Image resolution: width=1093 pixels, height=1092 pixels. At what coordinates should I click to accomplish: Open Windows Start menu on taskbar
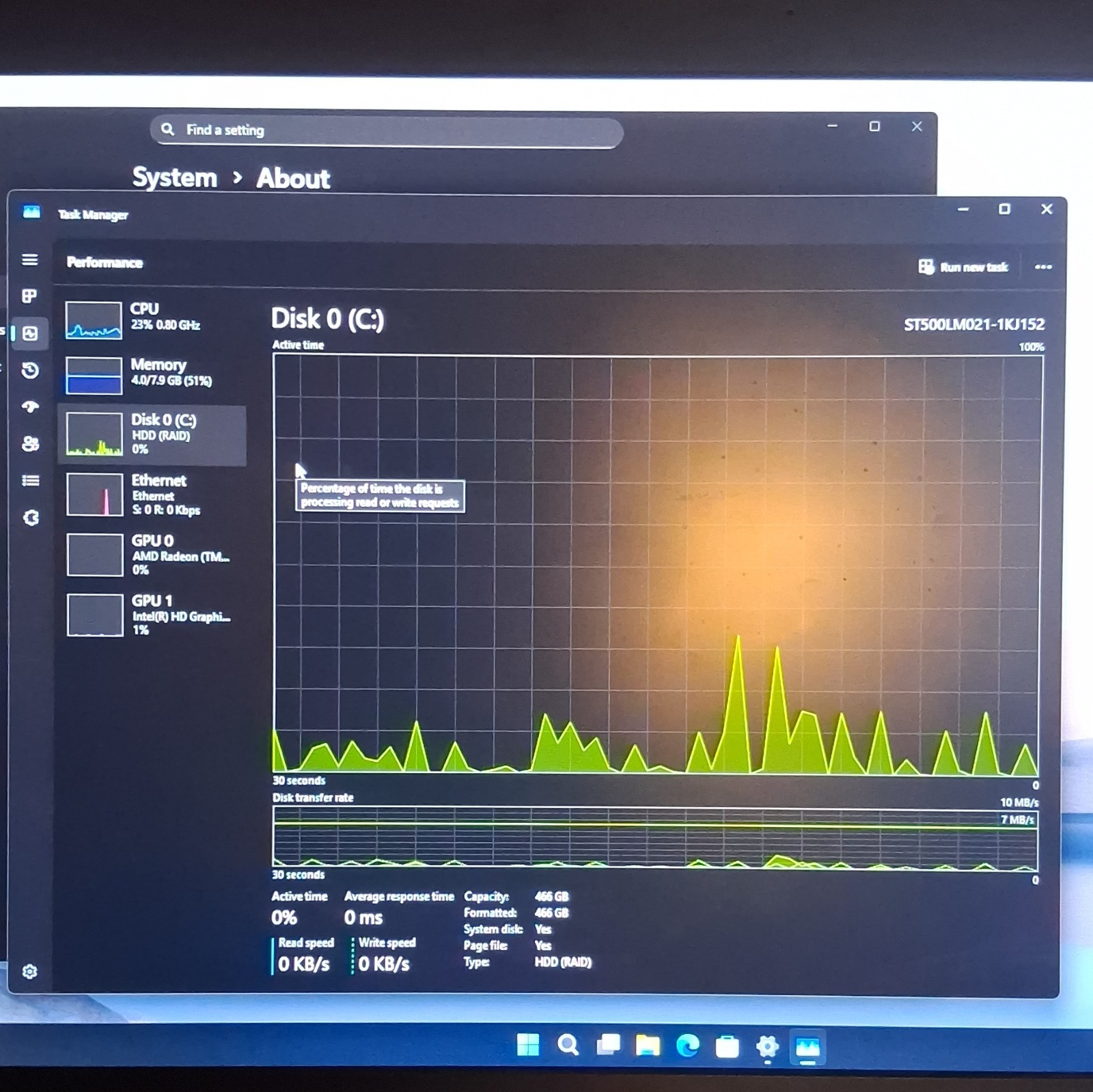pyautogui.click(x=527, y=1045)
